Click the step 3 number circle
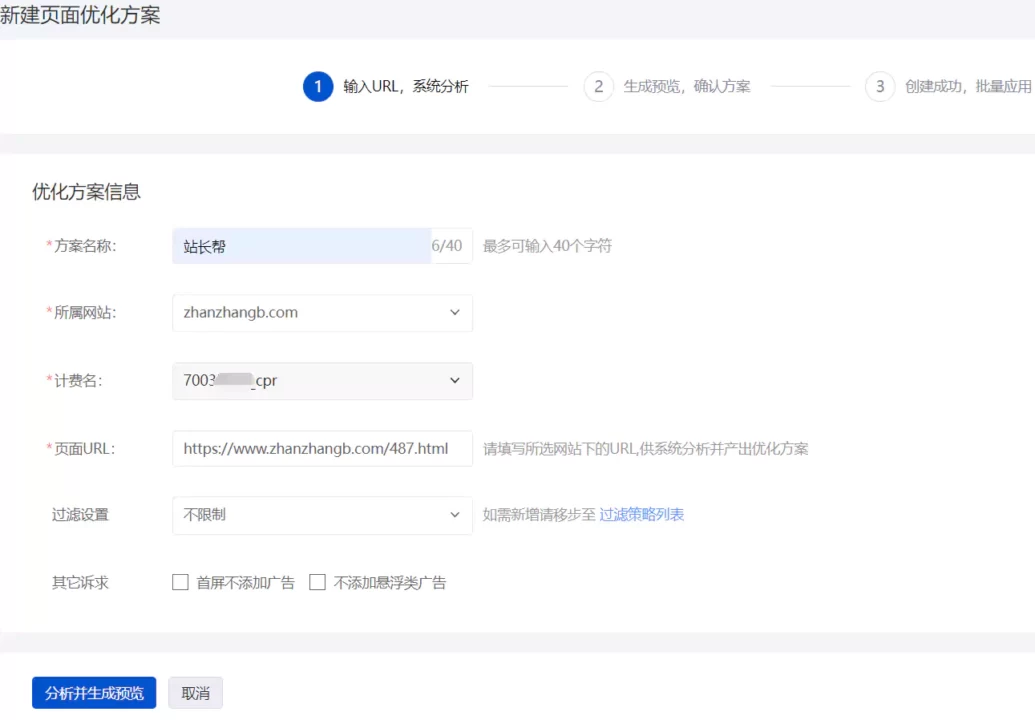This screenshot has height=720, width=1035. 880,87
